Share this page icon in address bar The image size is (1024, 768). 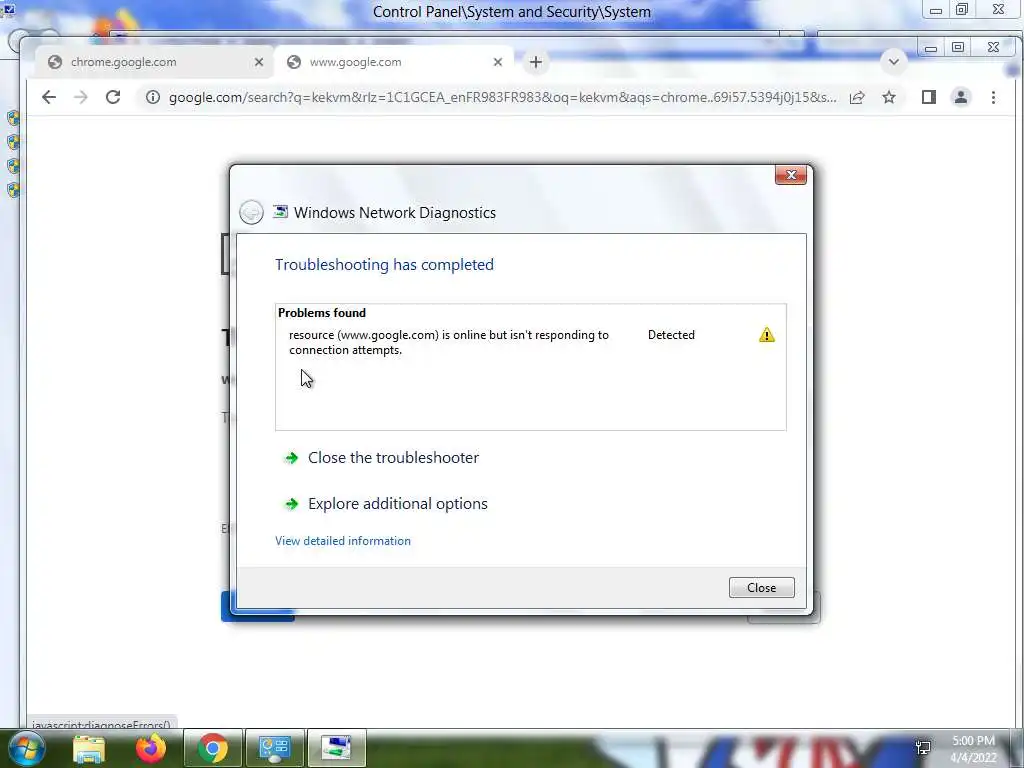857,97
